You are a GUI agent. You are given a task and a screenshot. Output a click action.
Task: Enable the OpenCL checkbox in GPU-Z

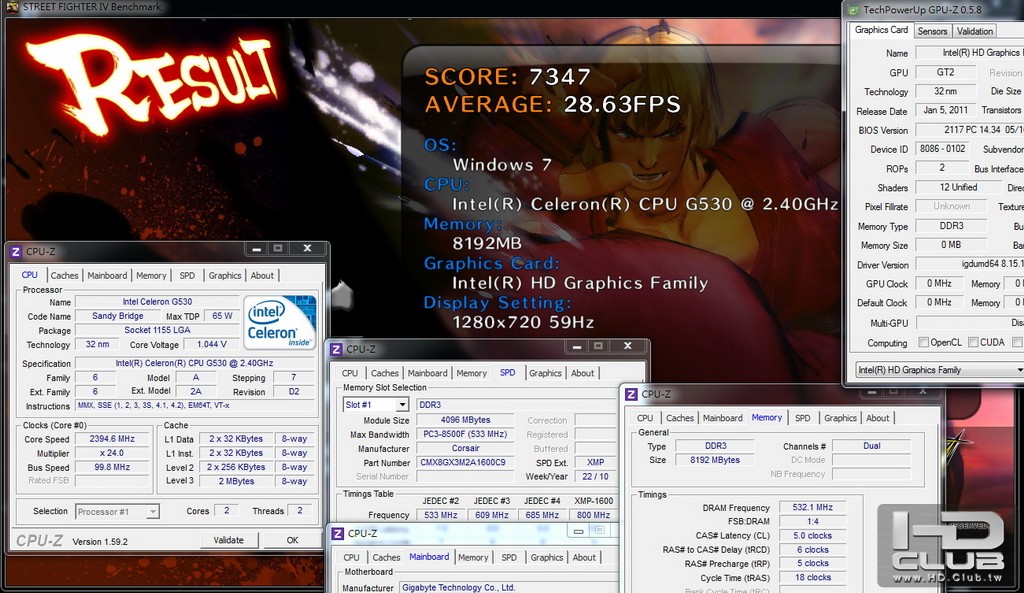click(923, 342)
